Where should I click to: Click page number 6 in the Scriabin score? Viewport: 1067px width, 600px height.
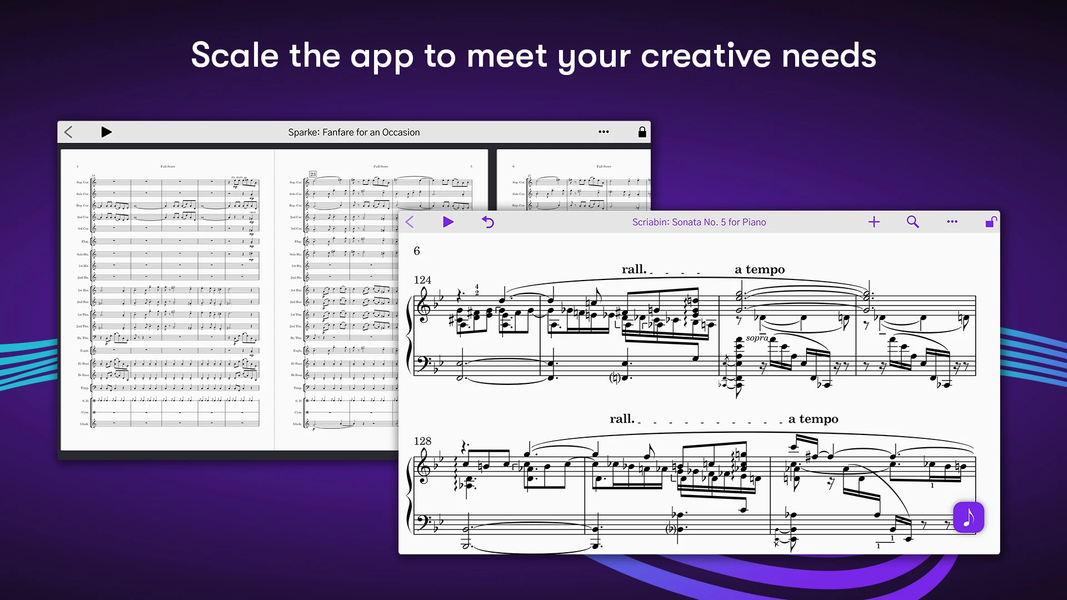417,251
